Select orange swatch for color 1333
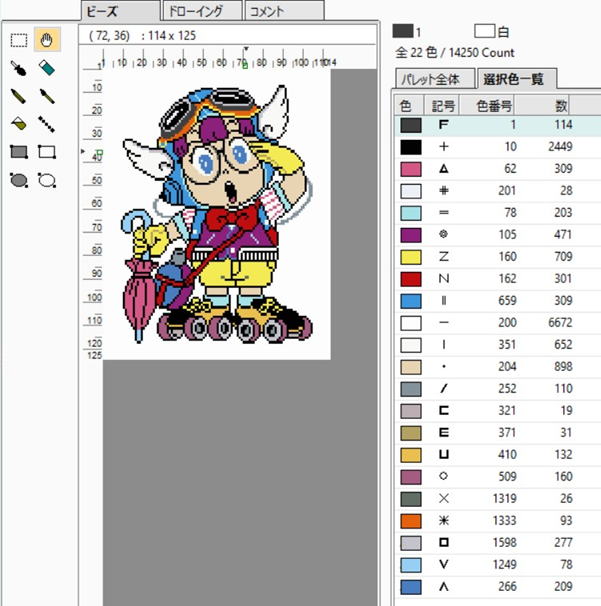The image size is (601, 606). [x=411, y=521]
